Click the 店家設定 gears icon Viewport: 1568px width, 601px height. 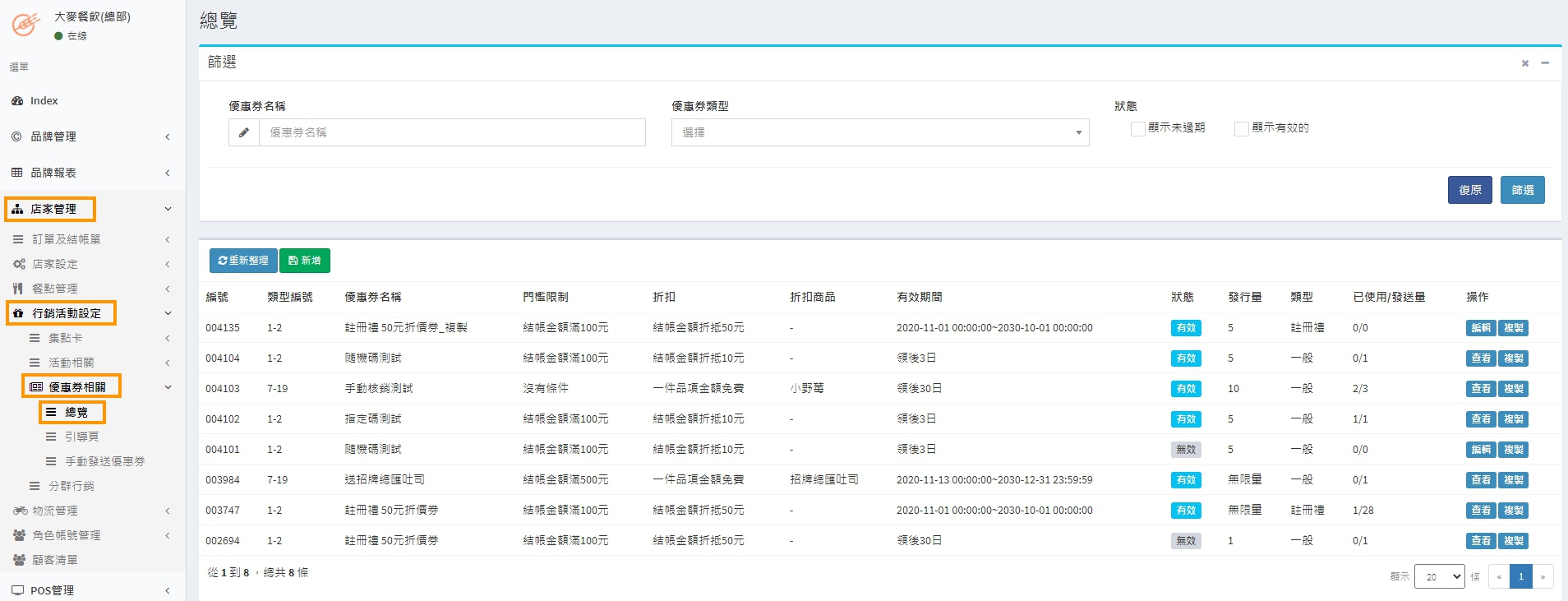click(x=19, y=264)
